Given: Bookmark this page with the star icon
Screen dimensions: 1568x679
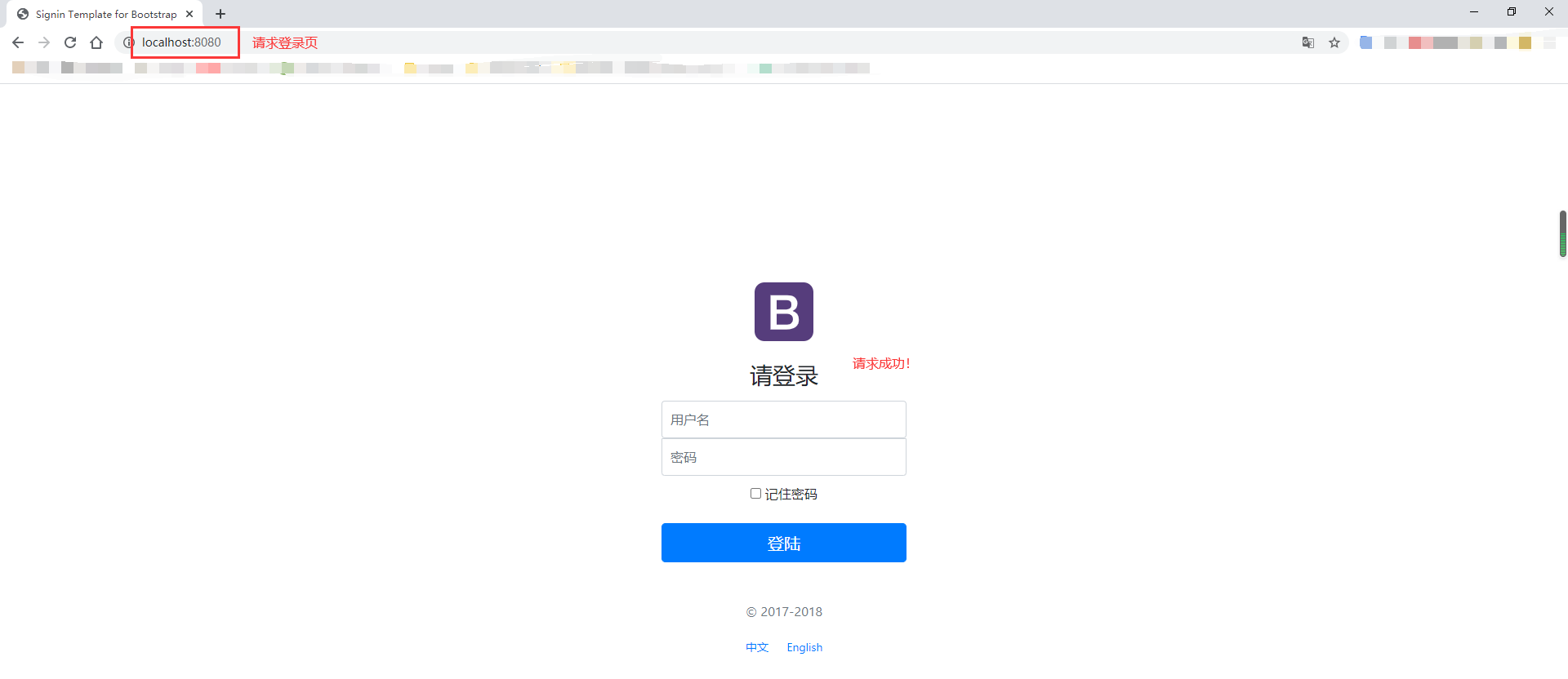Looking at the screenshot, I should point(1334,42).
